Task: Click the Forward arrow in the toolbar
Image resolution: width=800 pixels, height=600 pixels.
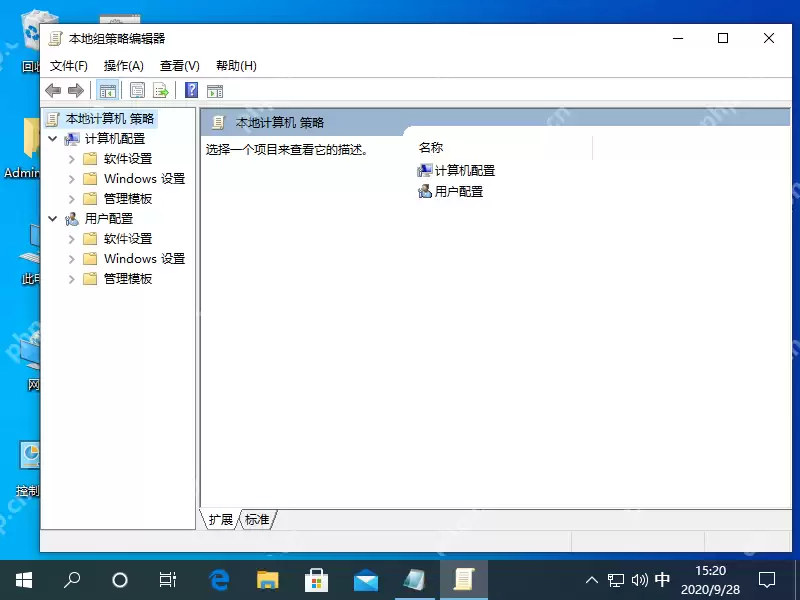Action: (x=77, y=90)
